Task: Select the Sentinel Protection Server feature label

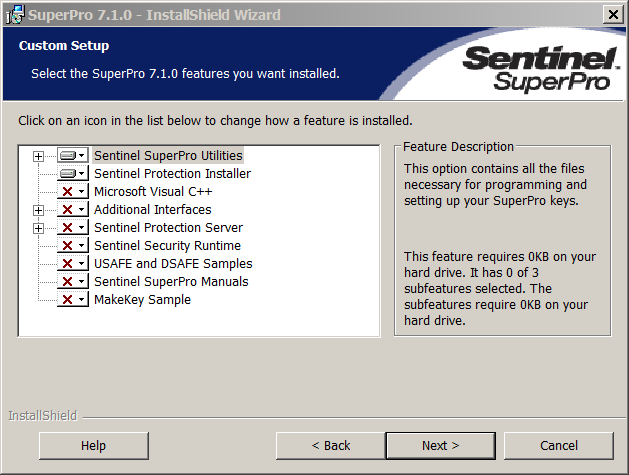Action: point(168,228)
